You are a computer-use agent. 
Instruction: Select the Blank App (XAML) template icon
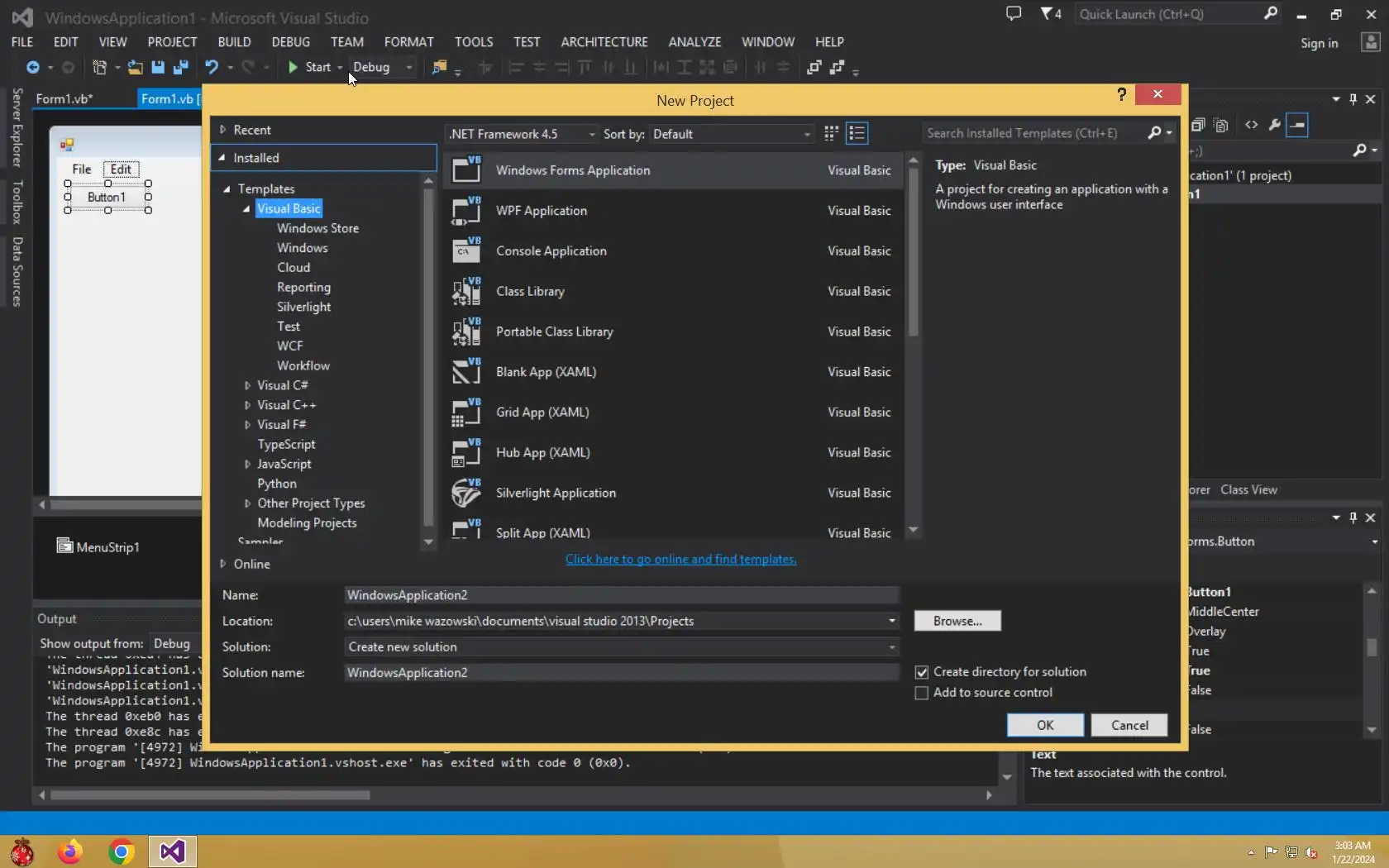466,372
